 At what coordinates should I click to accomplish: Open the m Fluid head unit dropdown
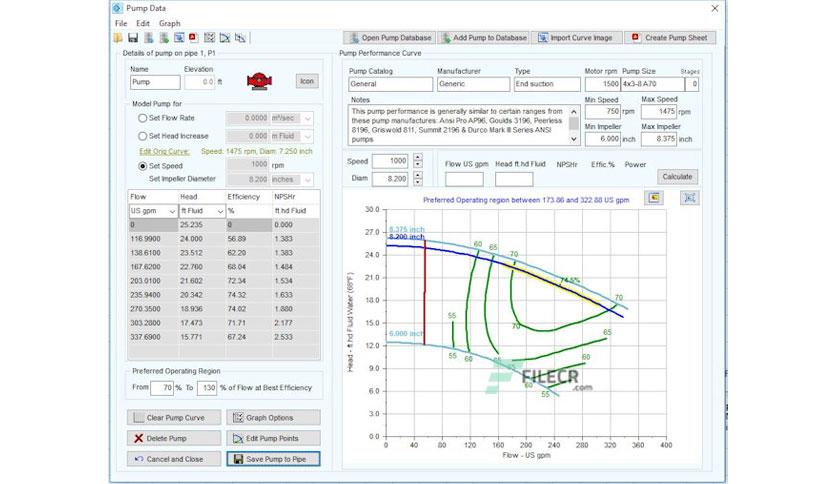point(308,136)
